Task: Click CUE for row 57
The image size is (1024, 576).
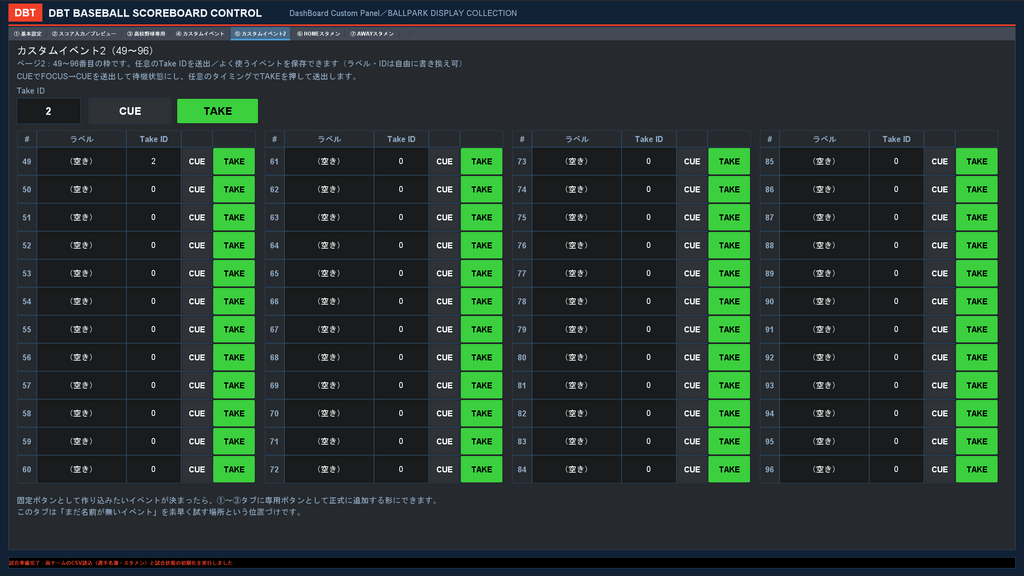Action: coord(197,385)
